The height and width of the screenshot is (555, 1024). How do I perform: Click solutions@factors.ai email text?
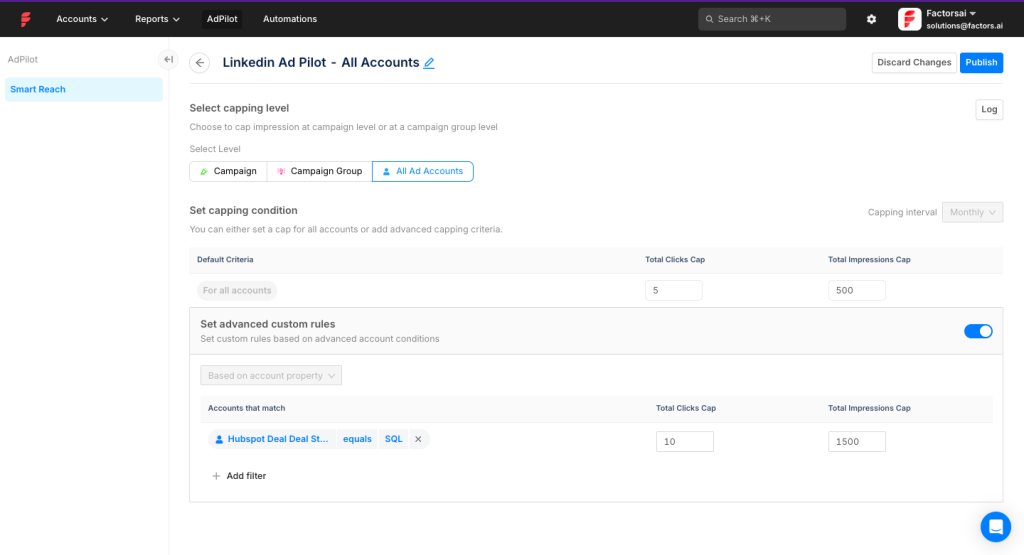tap(964, 26)
